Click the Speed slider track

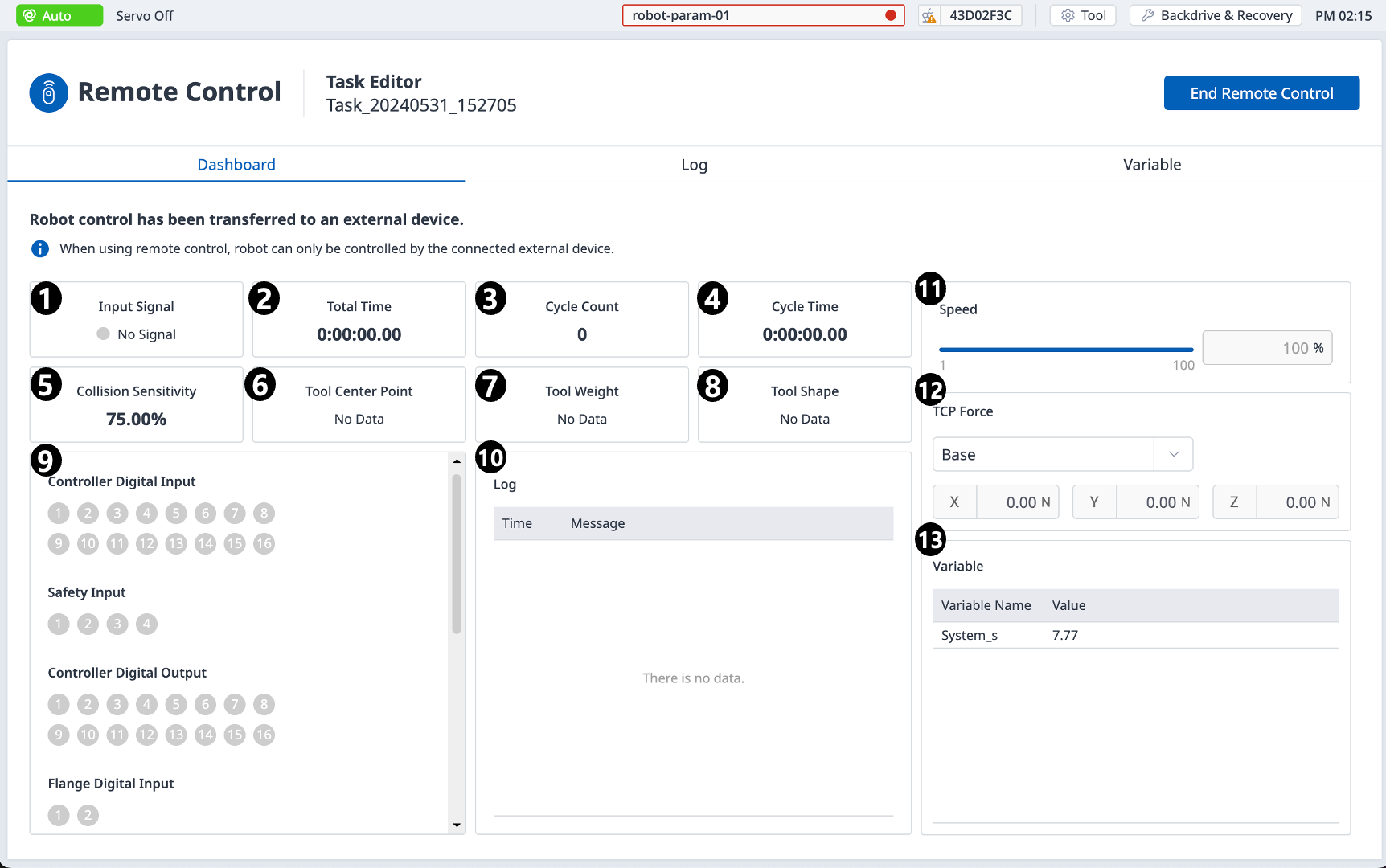1065,350
